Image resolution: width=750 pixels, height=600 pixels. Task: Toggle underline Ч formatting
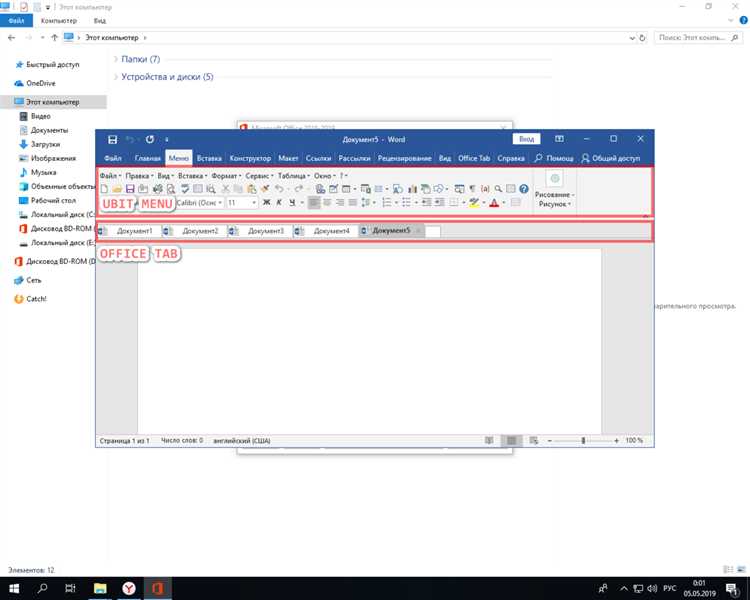pos(294,203)
